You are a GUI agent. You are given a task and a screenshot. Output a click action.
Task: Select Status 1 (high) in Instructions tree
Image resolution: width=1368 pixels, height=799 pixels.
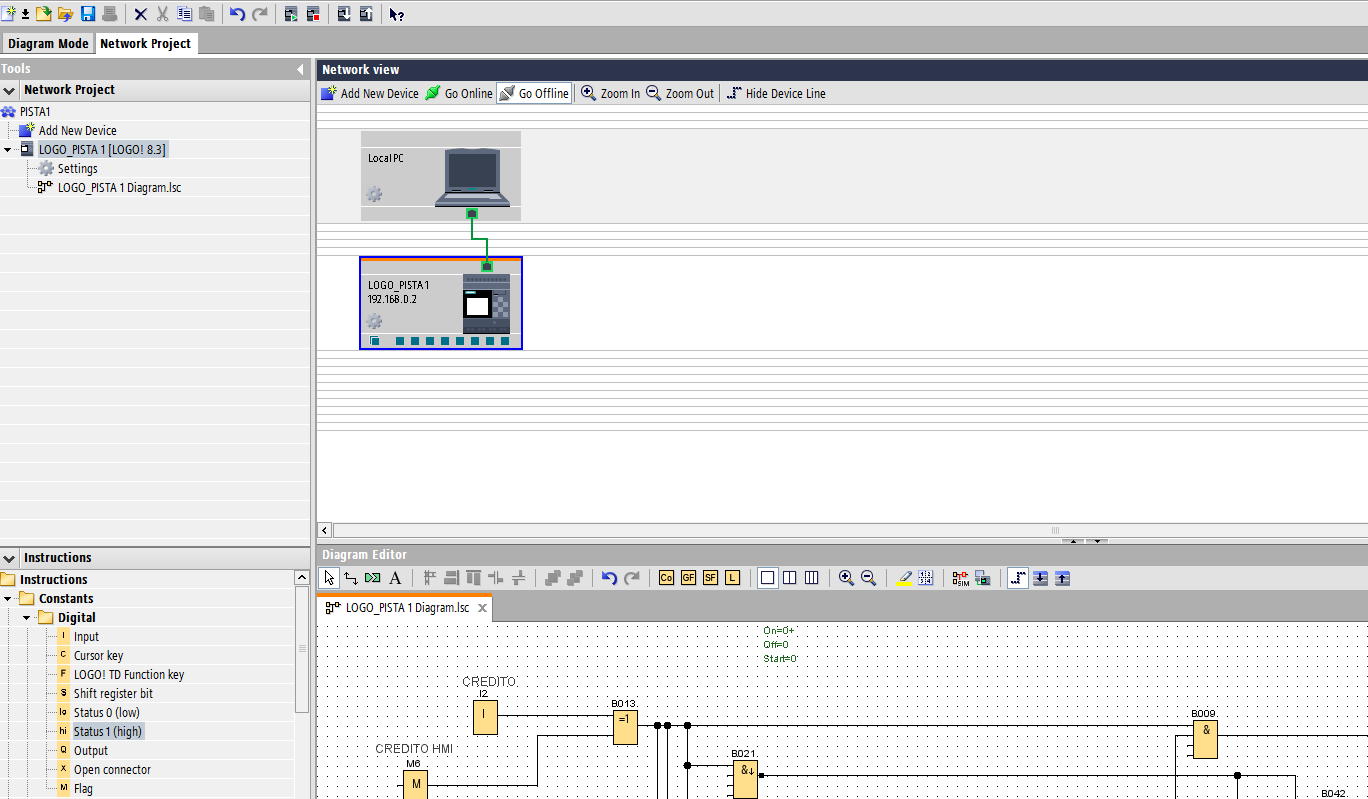click(x=108, y=732)
